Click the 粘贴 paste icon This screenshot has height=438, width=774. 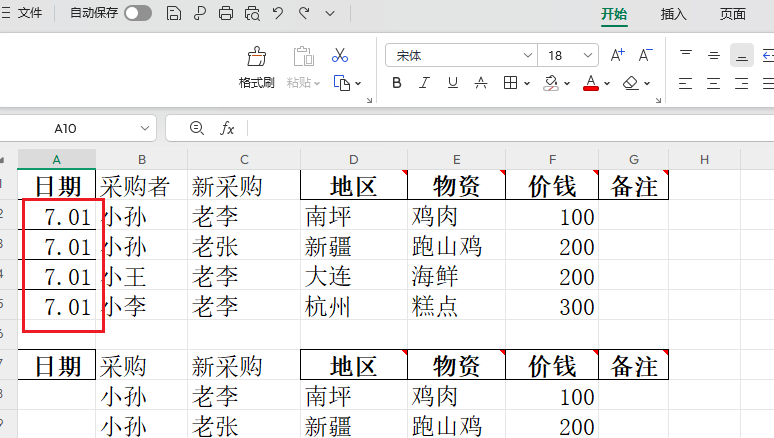tap(303, 56)
